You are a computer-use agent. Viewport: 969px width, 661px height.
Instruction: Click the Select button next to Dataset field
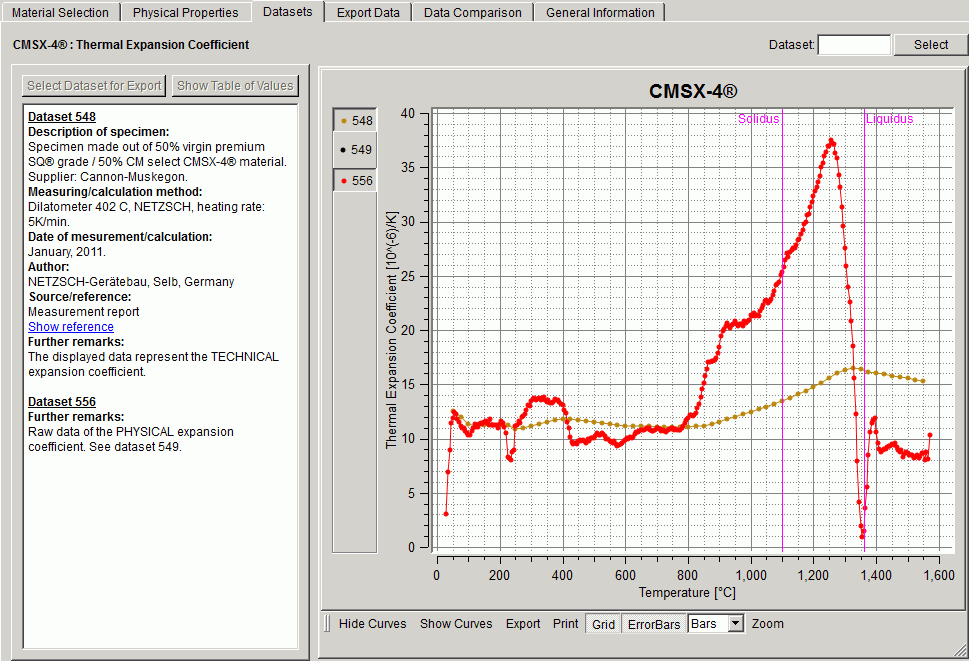coord(931,44)
